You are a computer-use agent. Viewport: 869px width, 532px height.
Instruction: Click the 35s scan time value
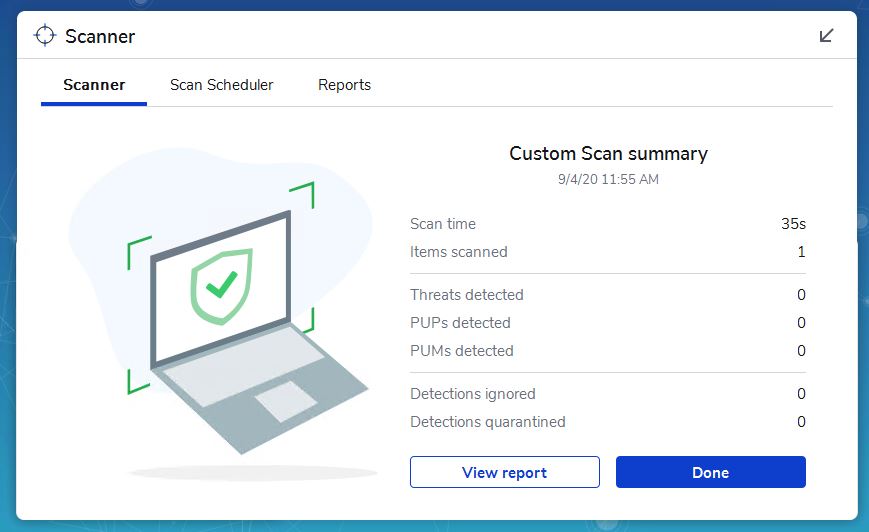pyautogui.click(x=793, y=224)
